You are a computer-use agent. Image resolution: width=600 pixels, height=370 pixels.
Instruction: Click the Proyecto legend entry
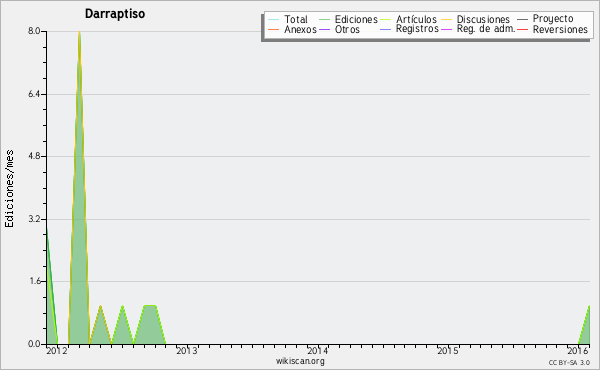tap(545, 19)
